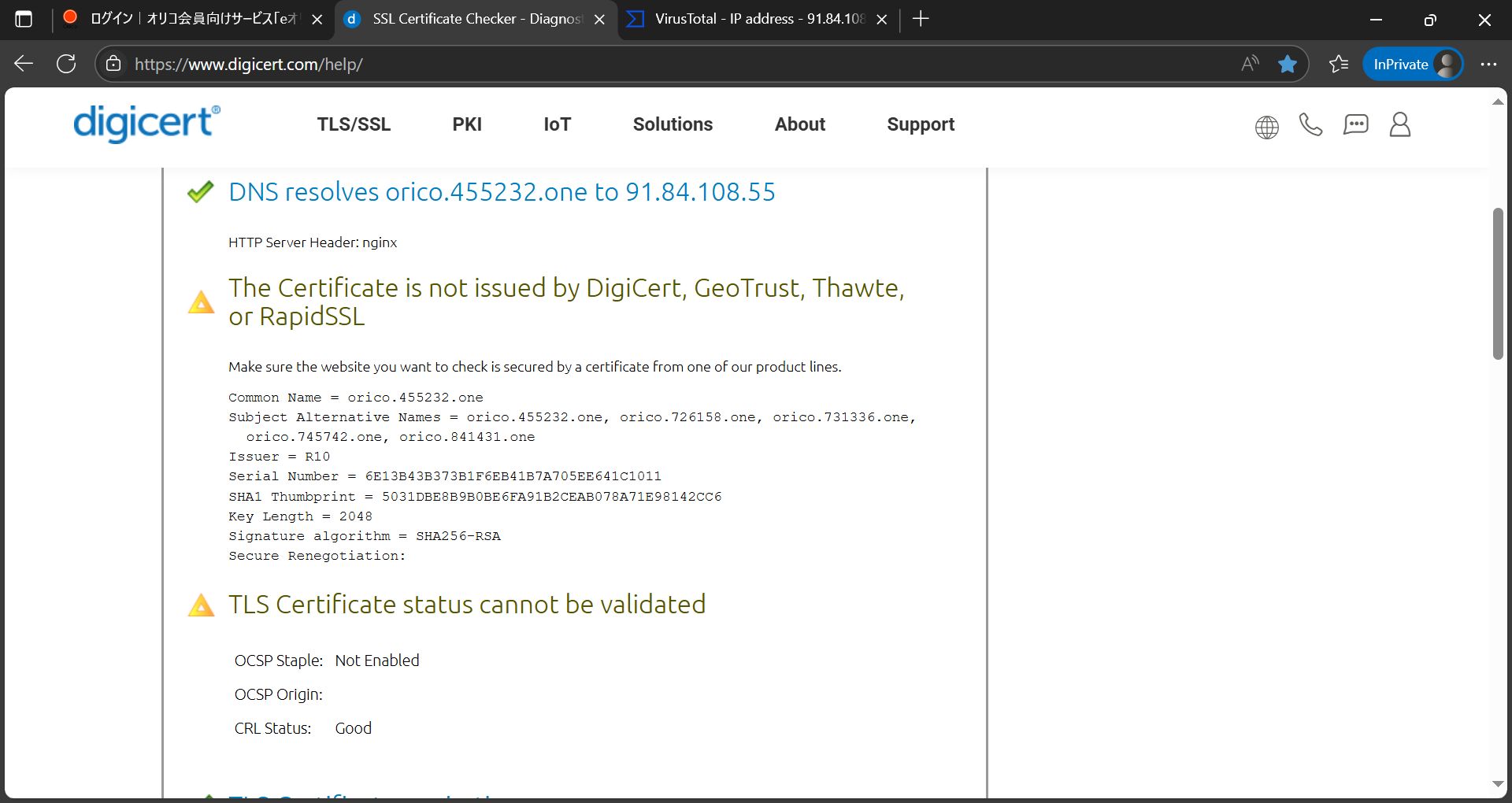Screen dimensions: 1512x803
Task: Open read aloud icon in address bar
Action: (1250, 64)
